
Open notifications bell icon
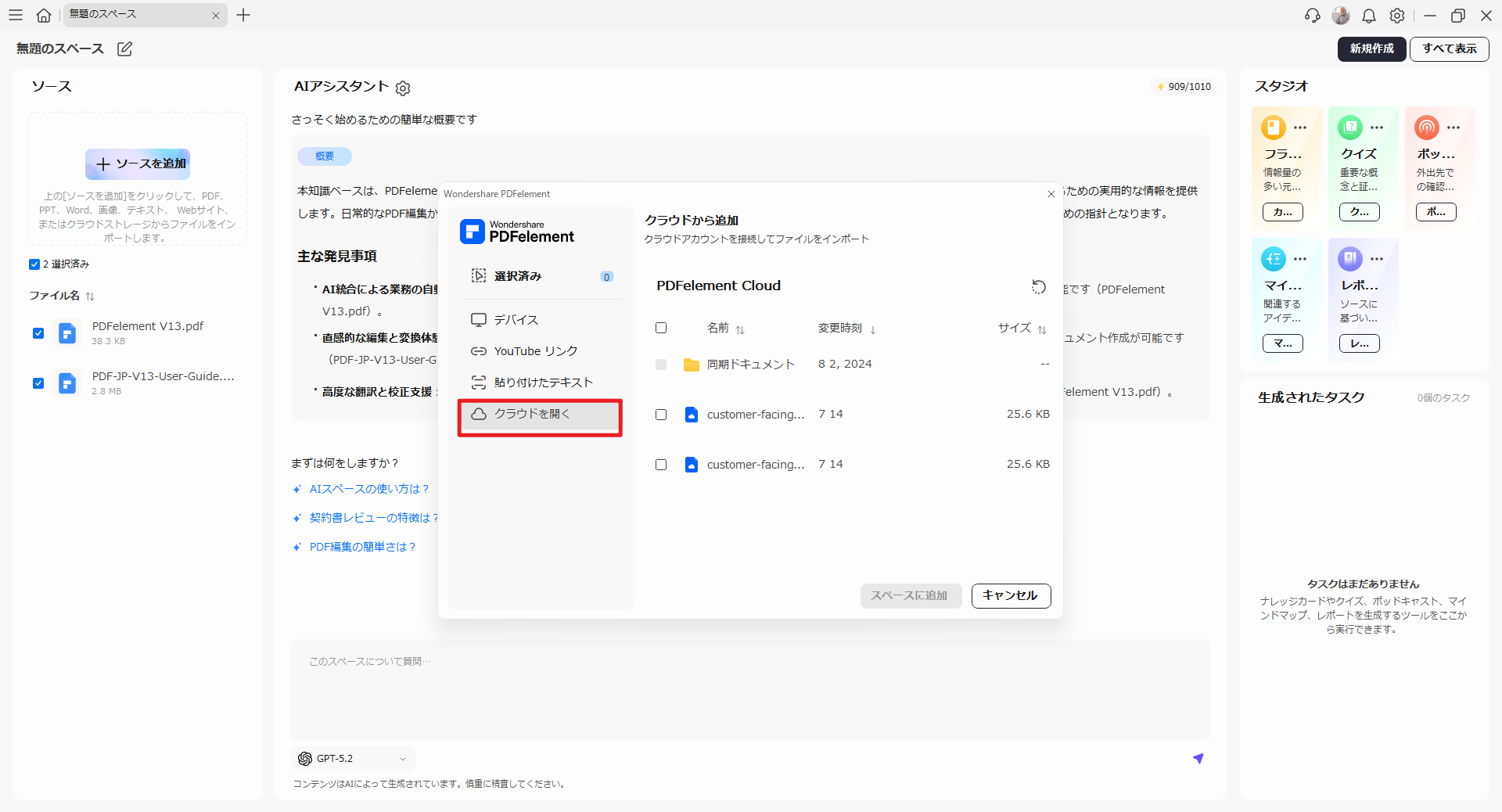click(1369, 16)
